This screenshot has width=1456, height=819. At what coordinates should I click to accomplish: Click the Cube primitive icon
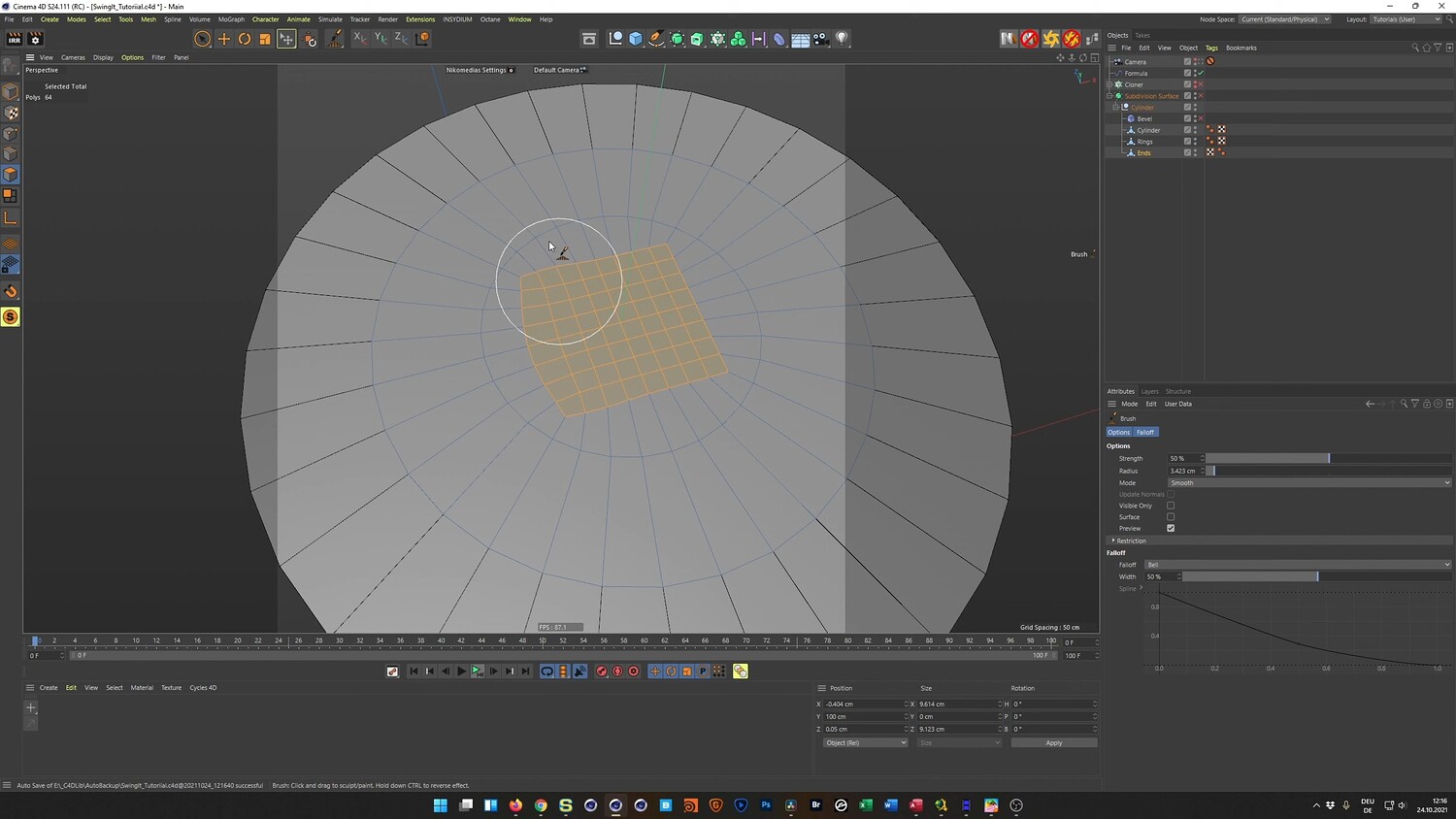click(636, 39)
